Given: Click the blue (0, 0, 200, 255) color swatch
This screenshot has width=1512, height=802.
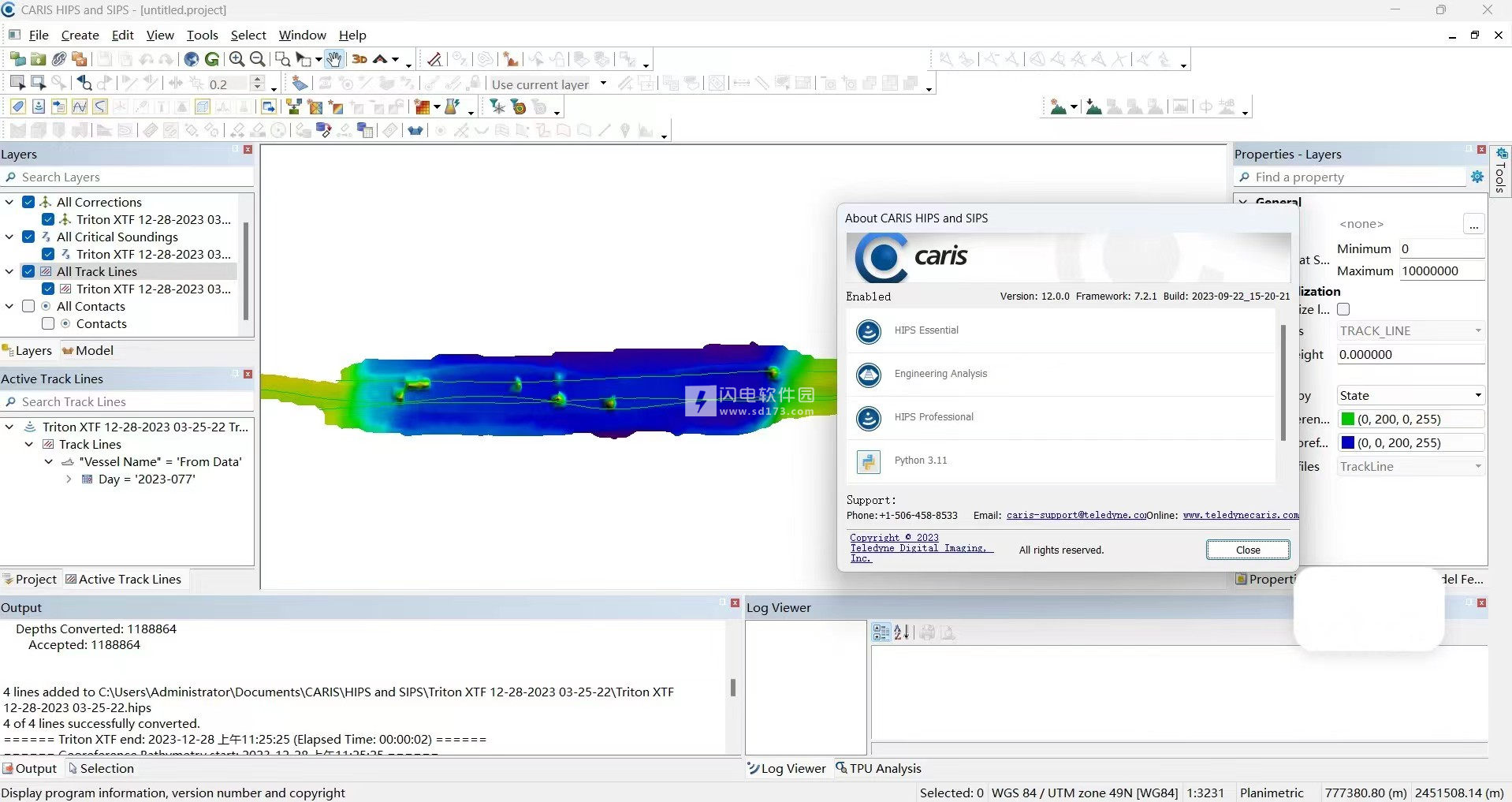Looking at the screenshot, I should (x=1348, y=442).
